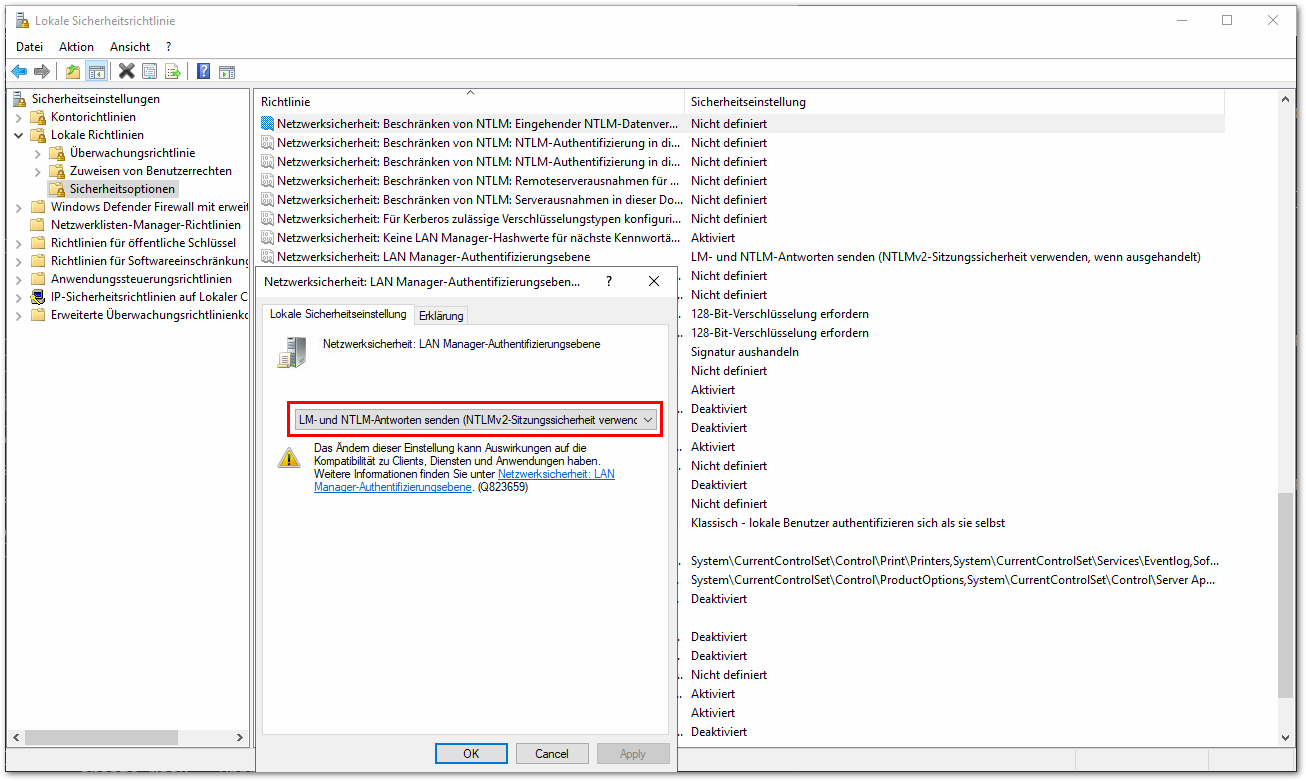Switch to the Erklärung tab
Screen dimensions: 1306x781
tap(441, 316)
